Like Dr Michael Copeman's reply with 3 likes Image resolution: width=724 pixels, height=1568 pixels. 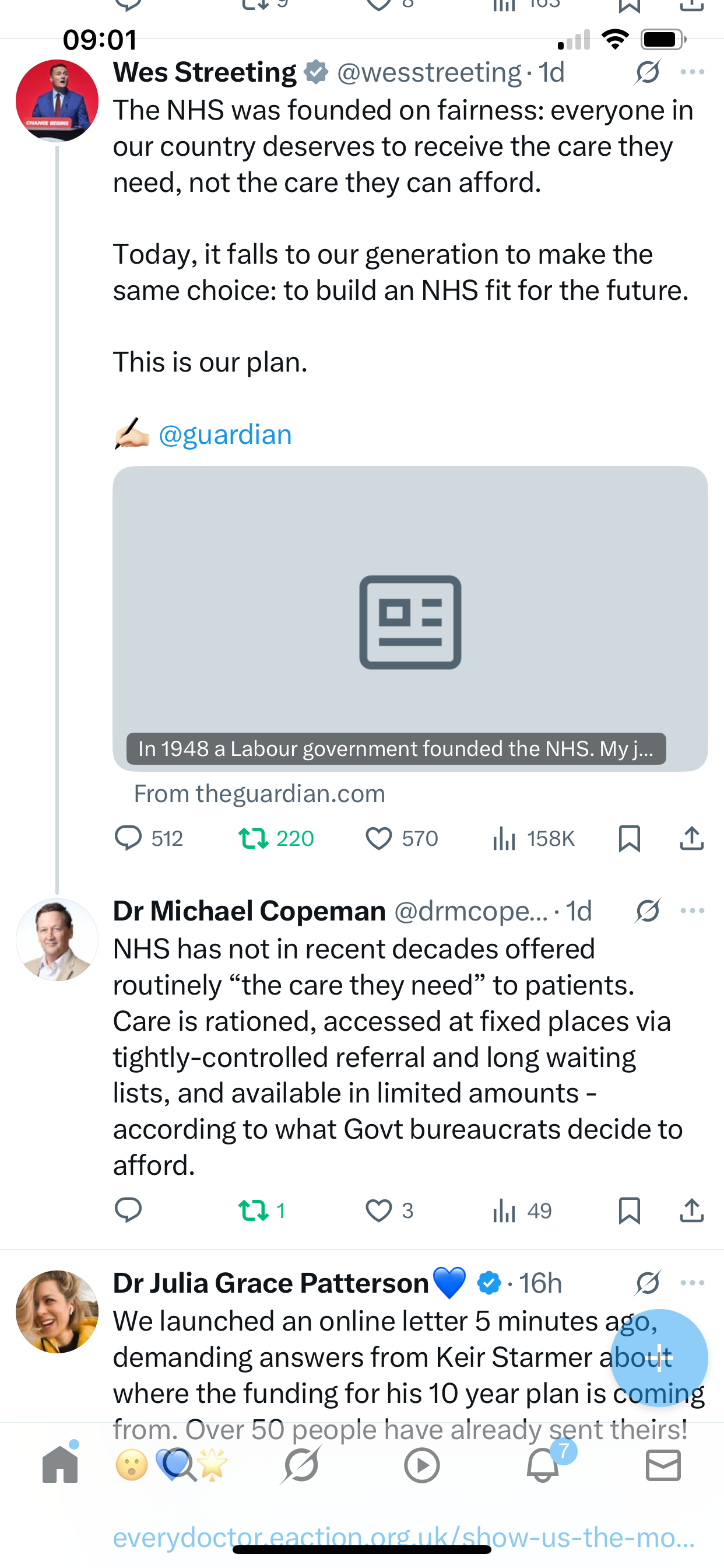(389, 1210)
